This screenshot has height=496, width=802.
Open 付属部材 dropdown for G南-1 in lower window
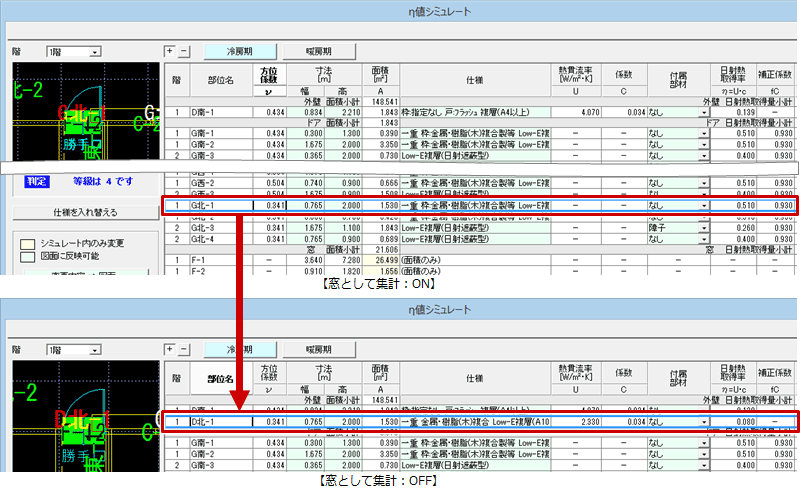click(704, 443)
